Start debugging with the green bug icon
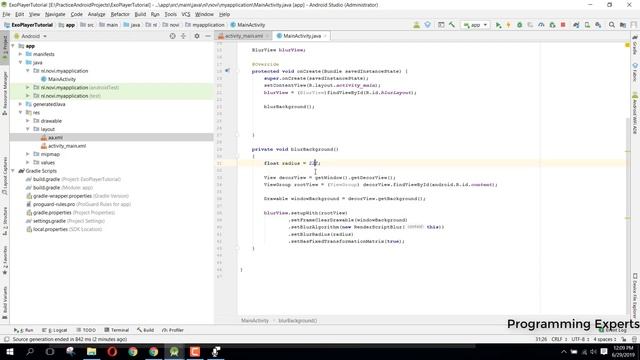The height and width of the screenshot is (360, 640). pos(520,25)
